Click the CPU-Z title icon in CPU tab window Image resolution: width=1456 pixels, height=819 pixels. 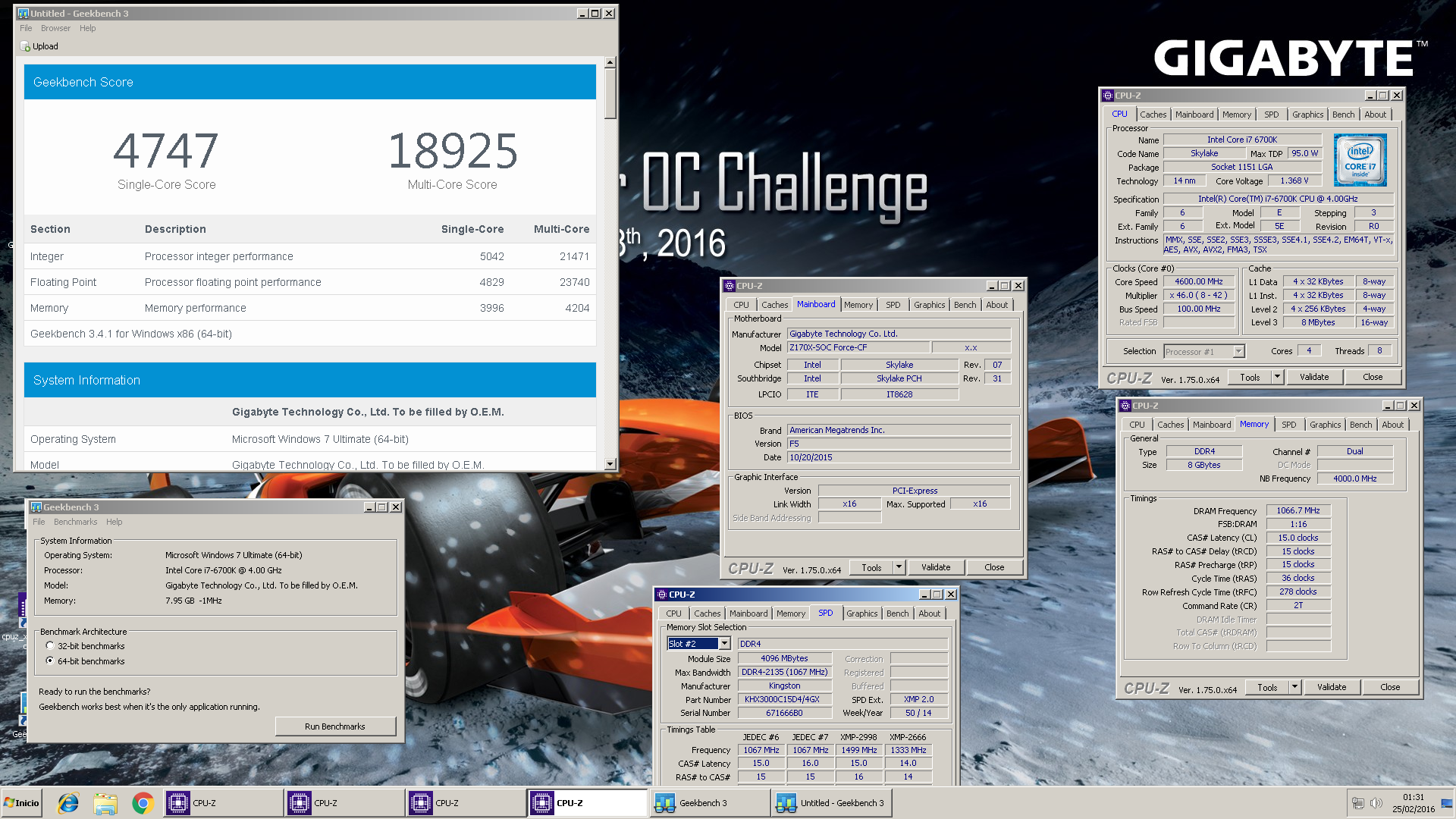click(x=1108, y=96)
